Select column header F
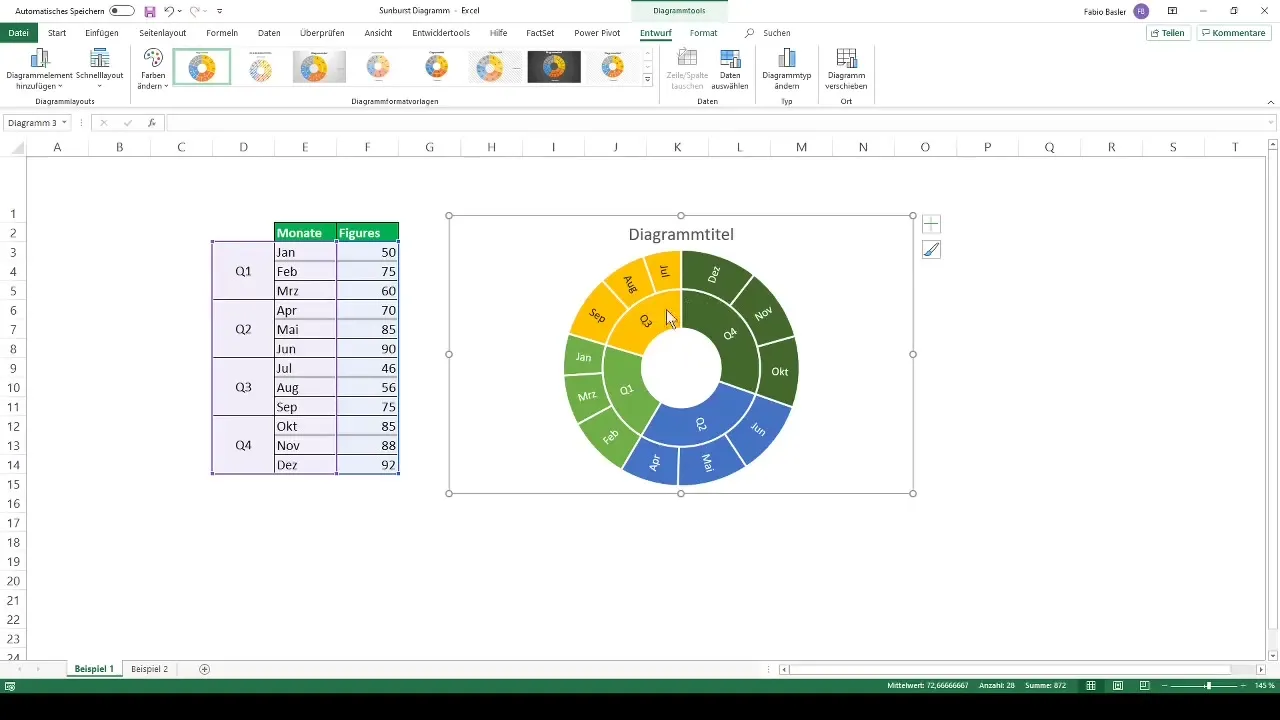The width and height of the screenshot is (1280, 720). point(367,147)
